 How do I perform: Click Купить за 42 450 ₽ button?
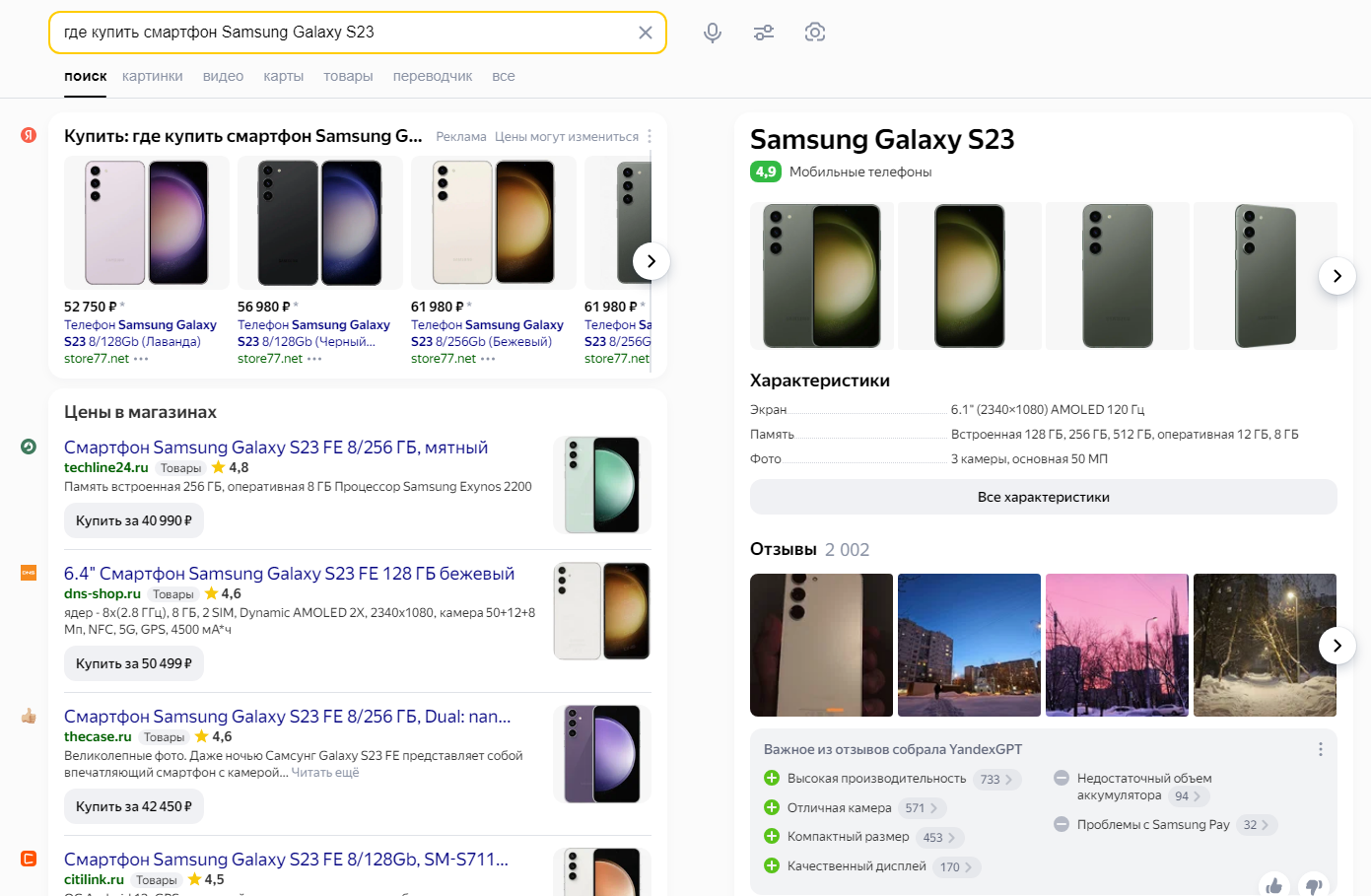[x=134, y=806]
